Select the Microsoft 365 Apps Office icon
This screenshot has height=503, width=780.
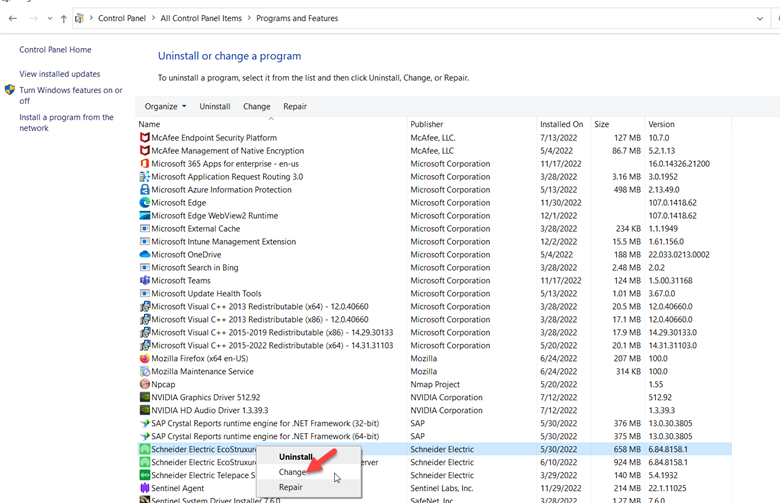click(144, 164)
